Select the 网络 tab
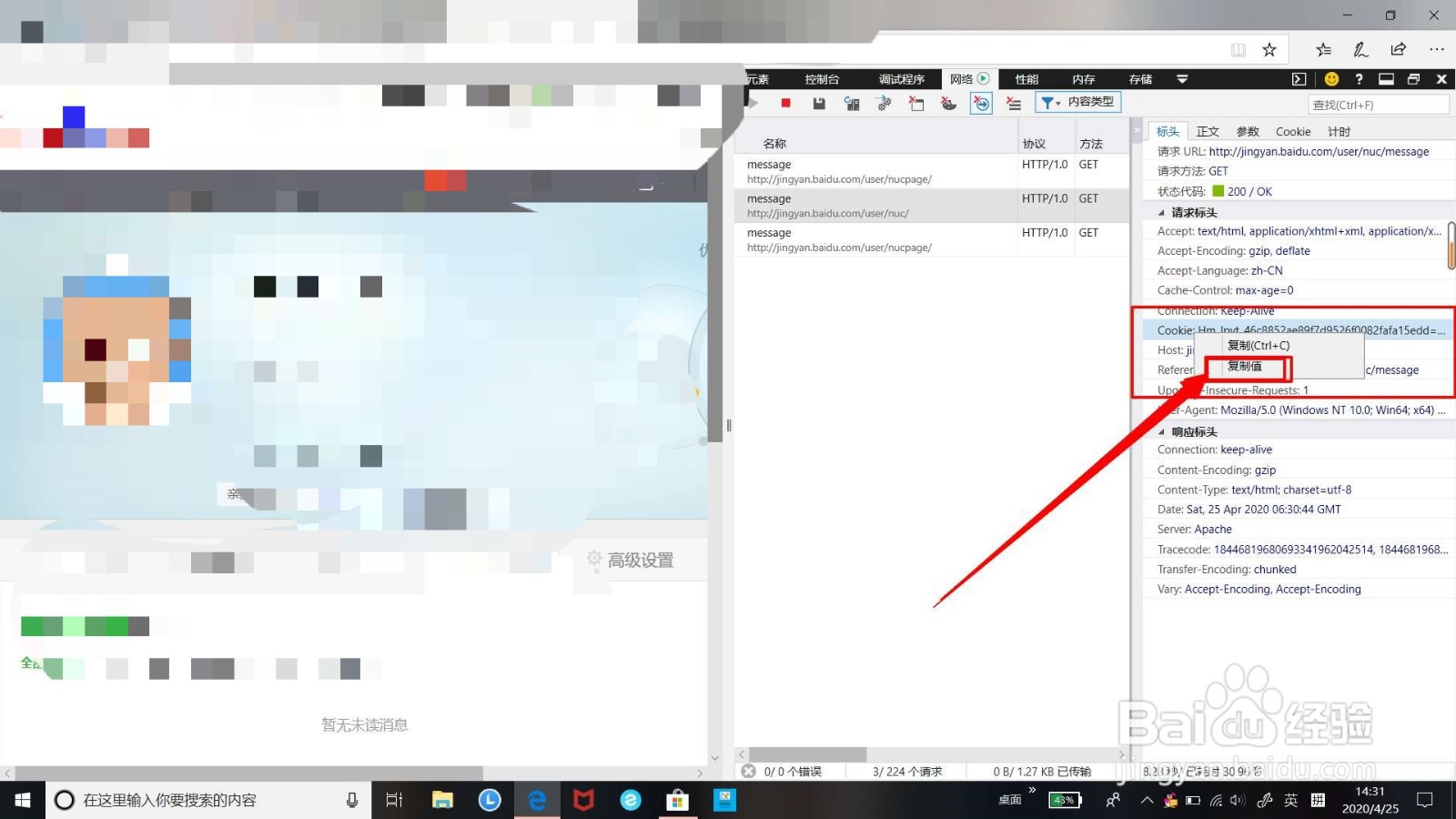This screenshot has height=819, width=1456. [969, 79]
